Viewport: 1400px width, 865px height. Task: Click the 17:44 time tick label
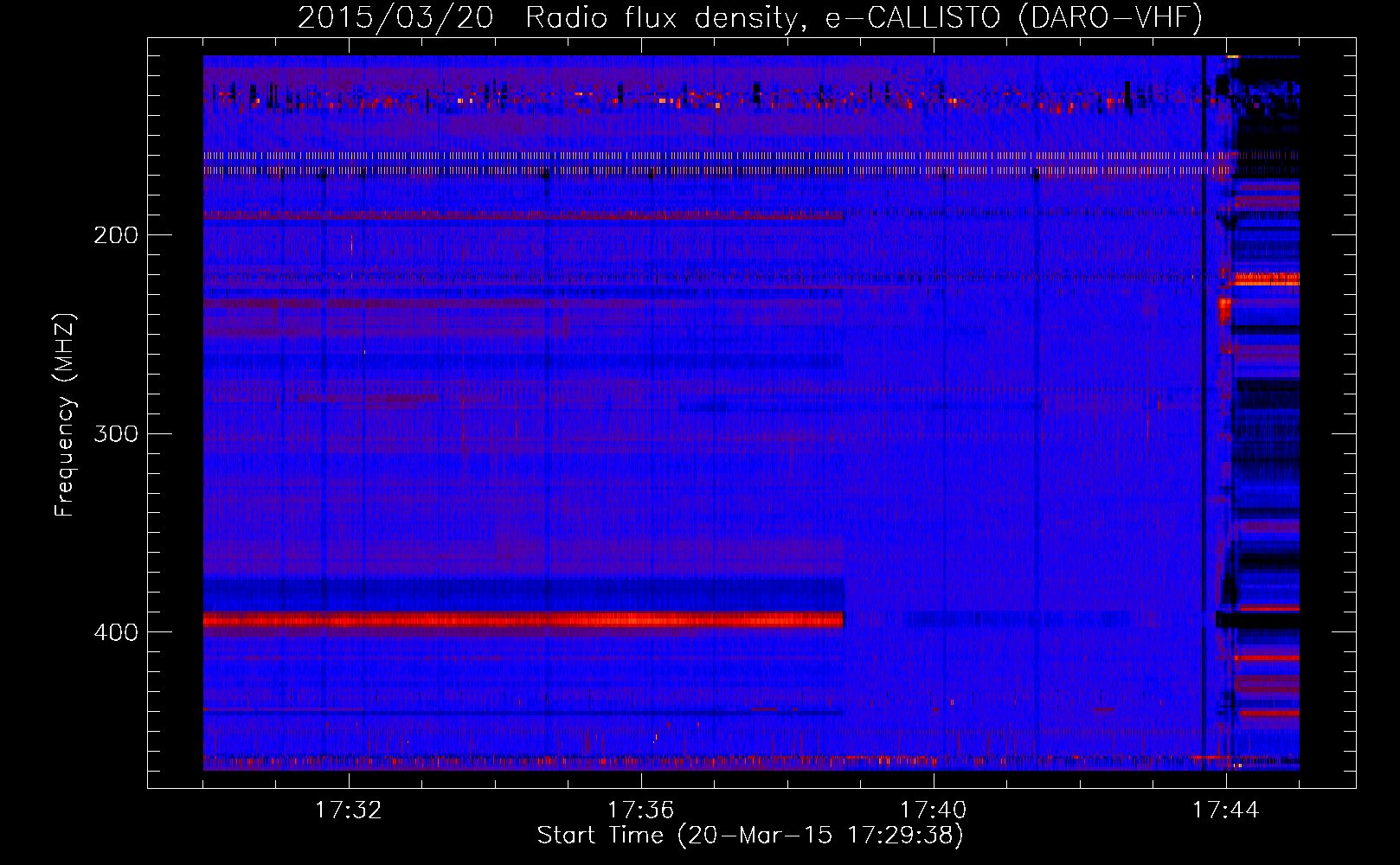[1226, 811]
